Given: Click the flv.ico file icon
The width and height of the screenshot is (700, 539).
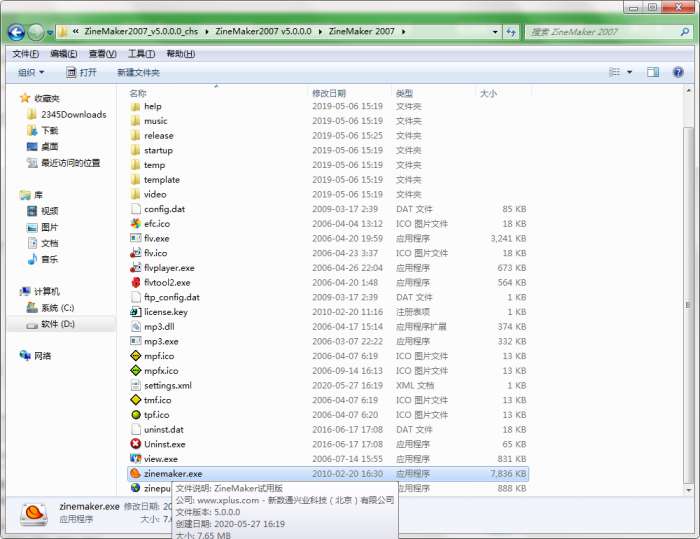Looking at the screenshot, I should click(x=136, y=253).
